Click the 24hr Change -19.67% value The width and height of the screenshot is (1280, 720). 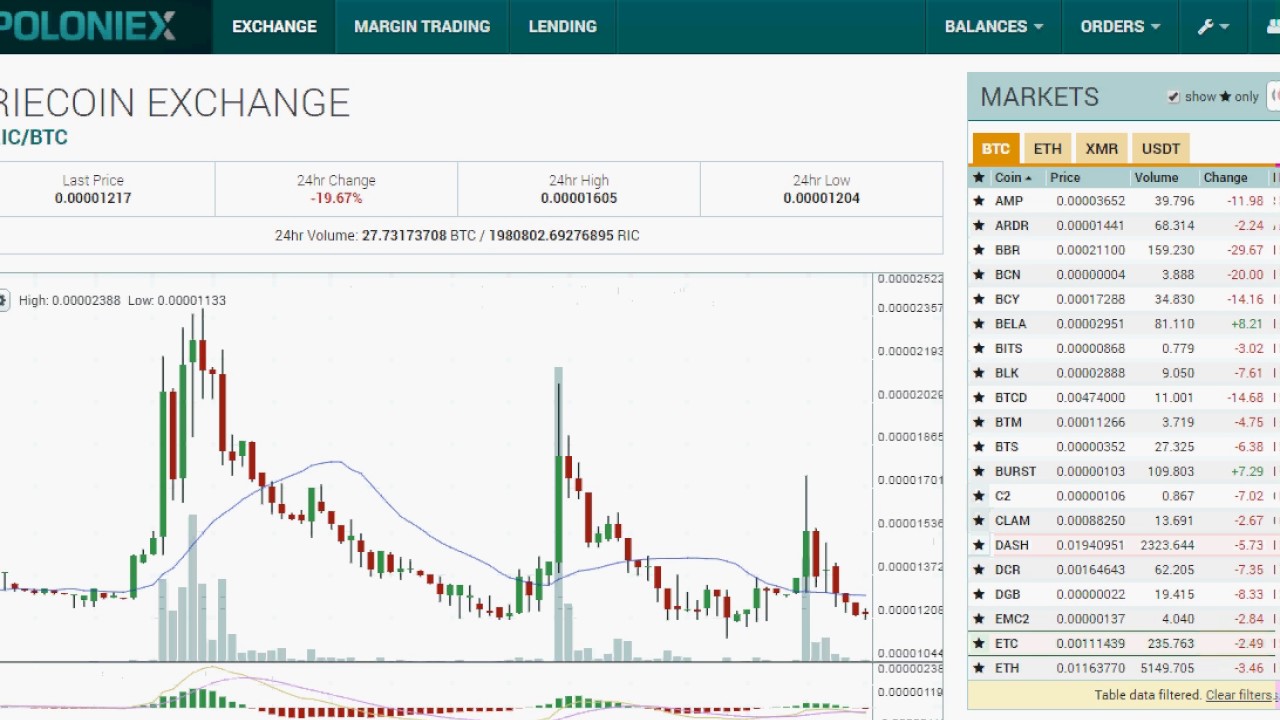[336, 198]
